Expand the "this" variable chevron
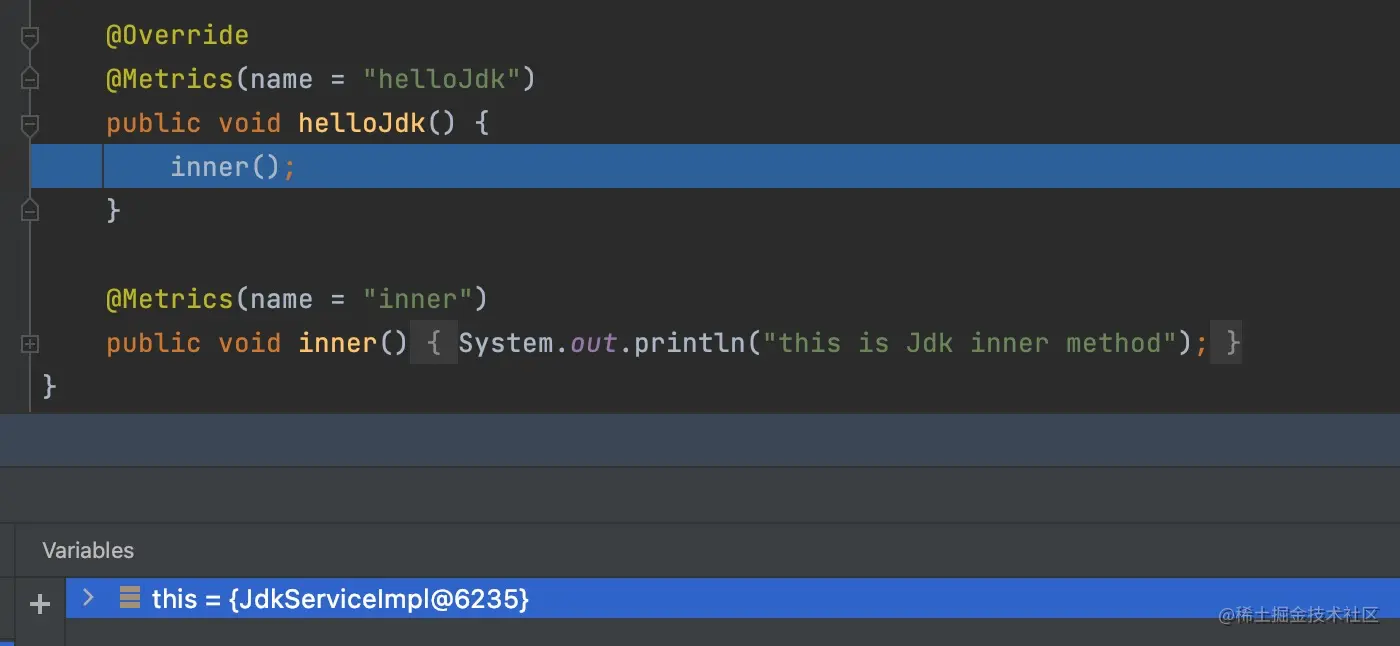The width and height of the screenshot is (1400, 646). click(89, 598)
